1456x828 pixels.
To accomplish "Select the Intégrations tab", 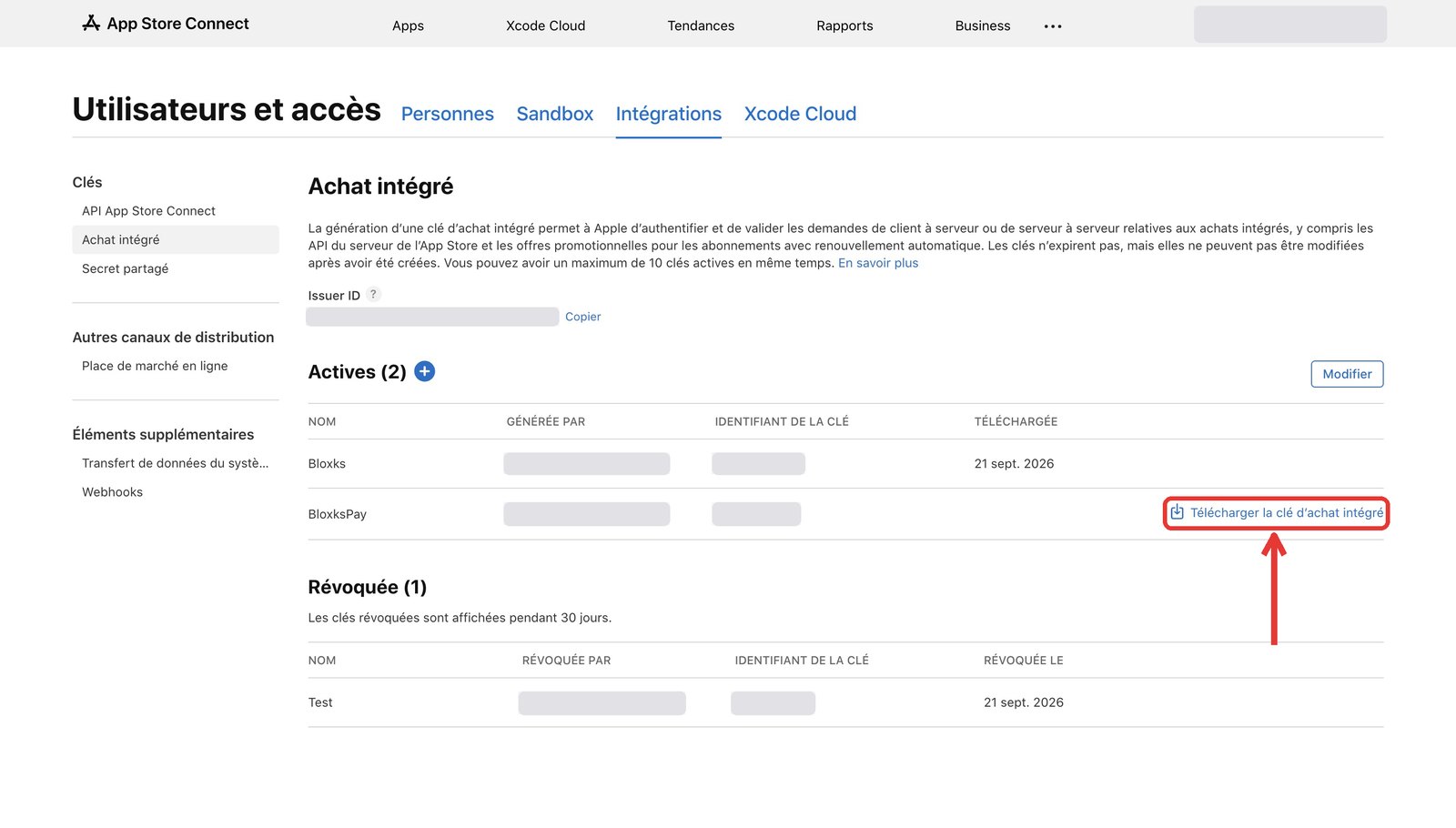I will tap(669, 114).
